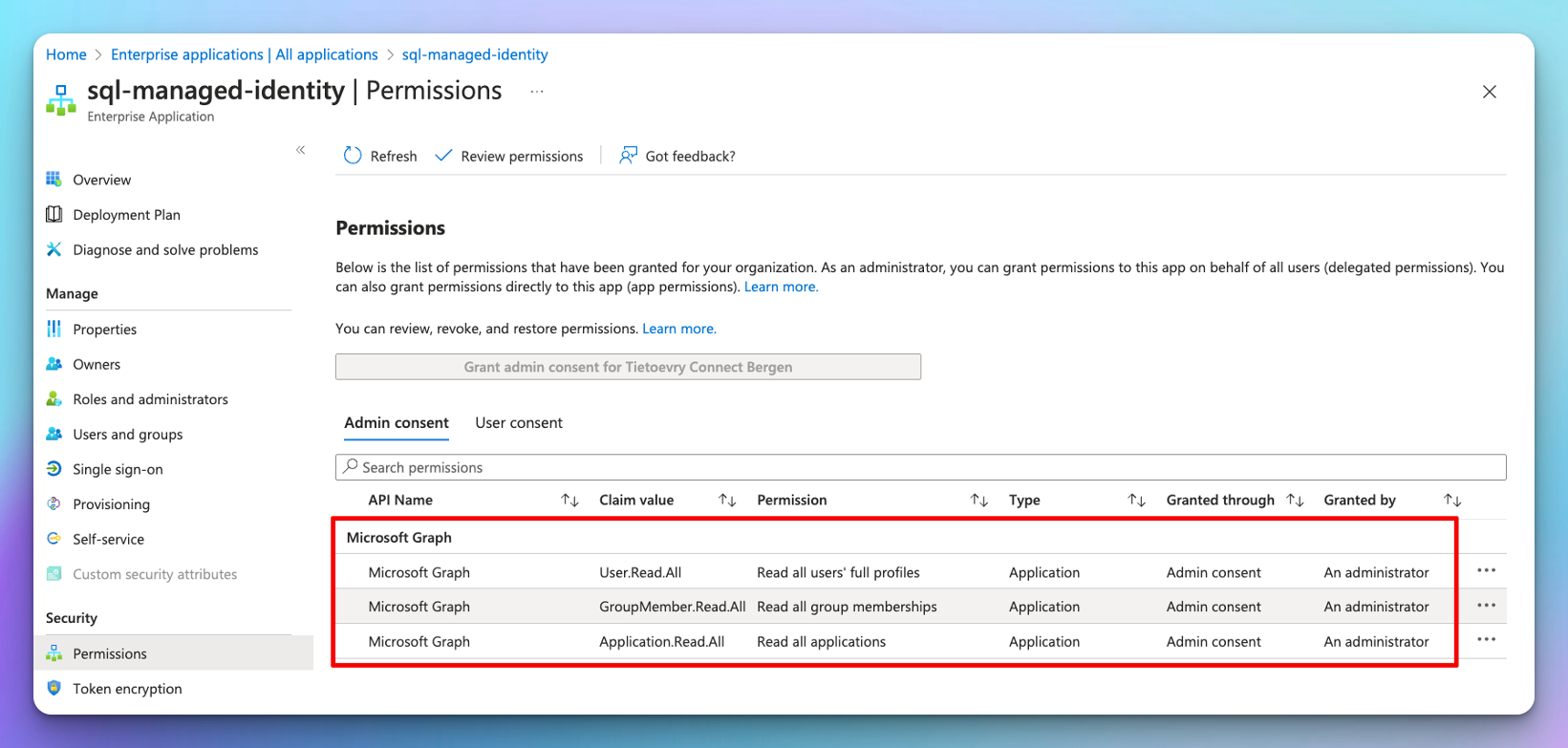Open Properties in the sidebar

[105, 329]
